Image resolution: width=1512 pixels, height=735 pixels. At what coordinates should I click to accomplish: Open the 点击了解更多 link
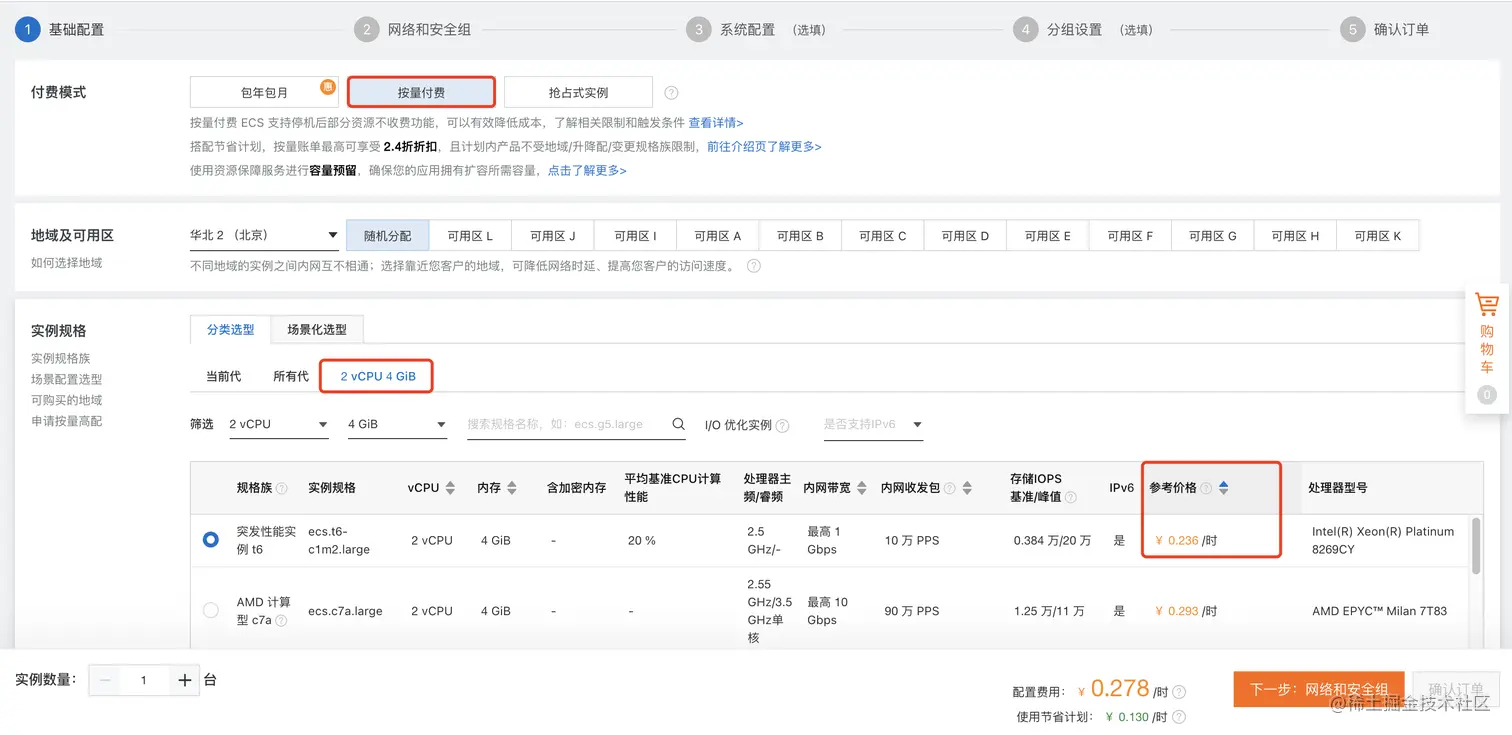pos(587,171)
